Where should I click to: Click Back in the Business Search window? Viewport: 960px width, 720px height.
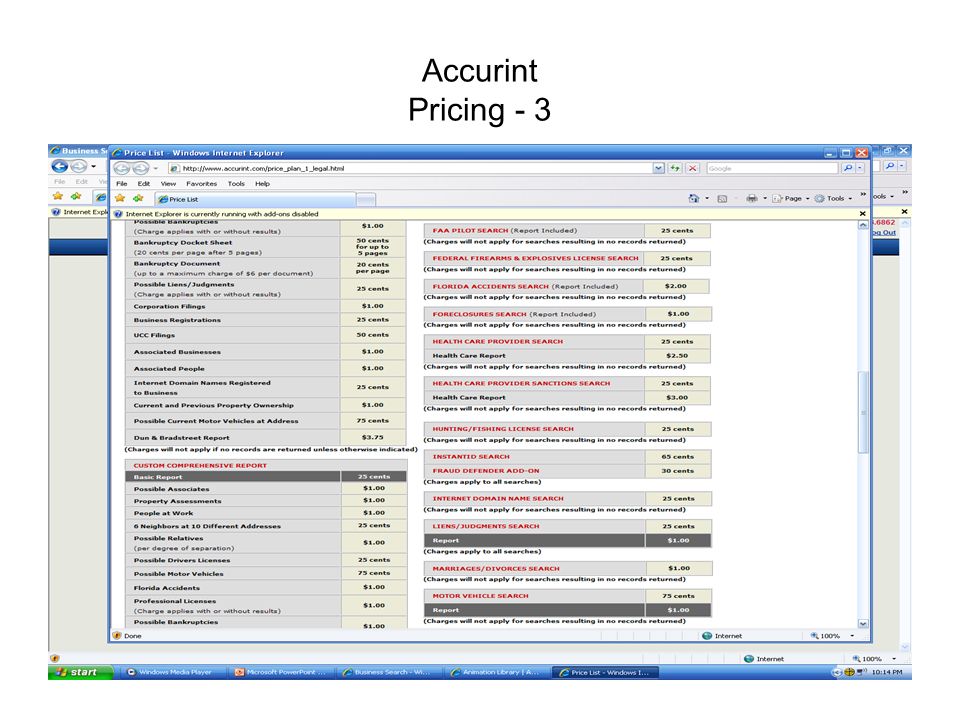pos(59,167)
